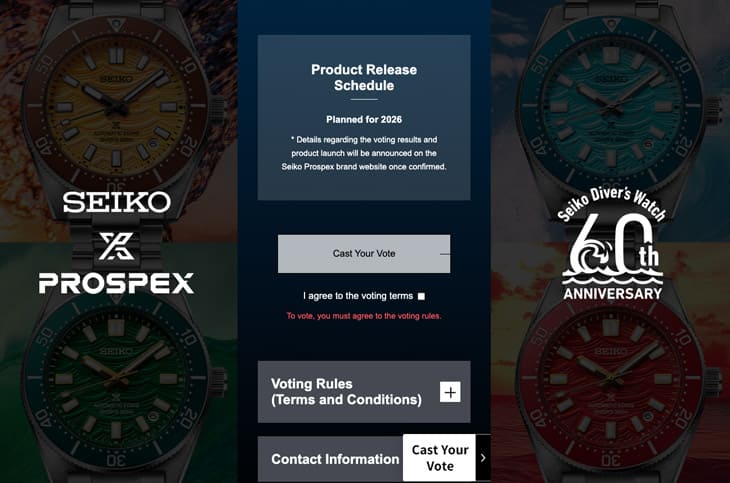
Task: Select the turquoise dial watch image
Action: tap(611, 109)
